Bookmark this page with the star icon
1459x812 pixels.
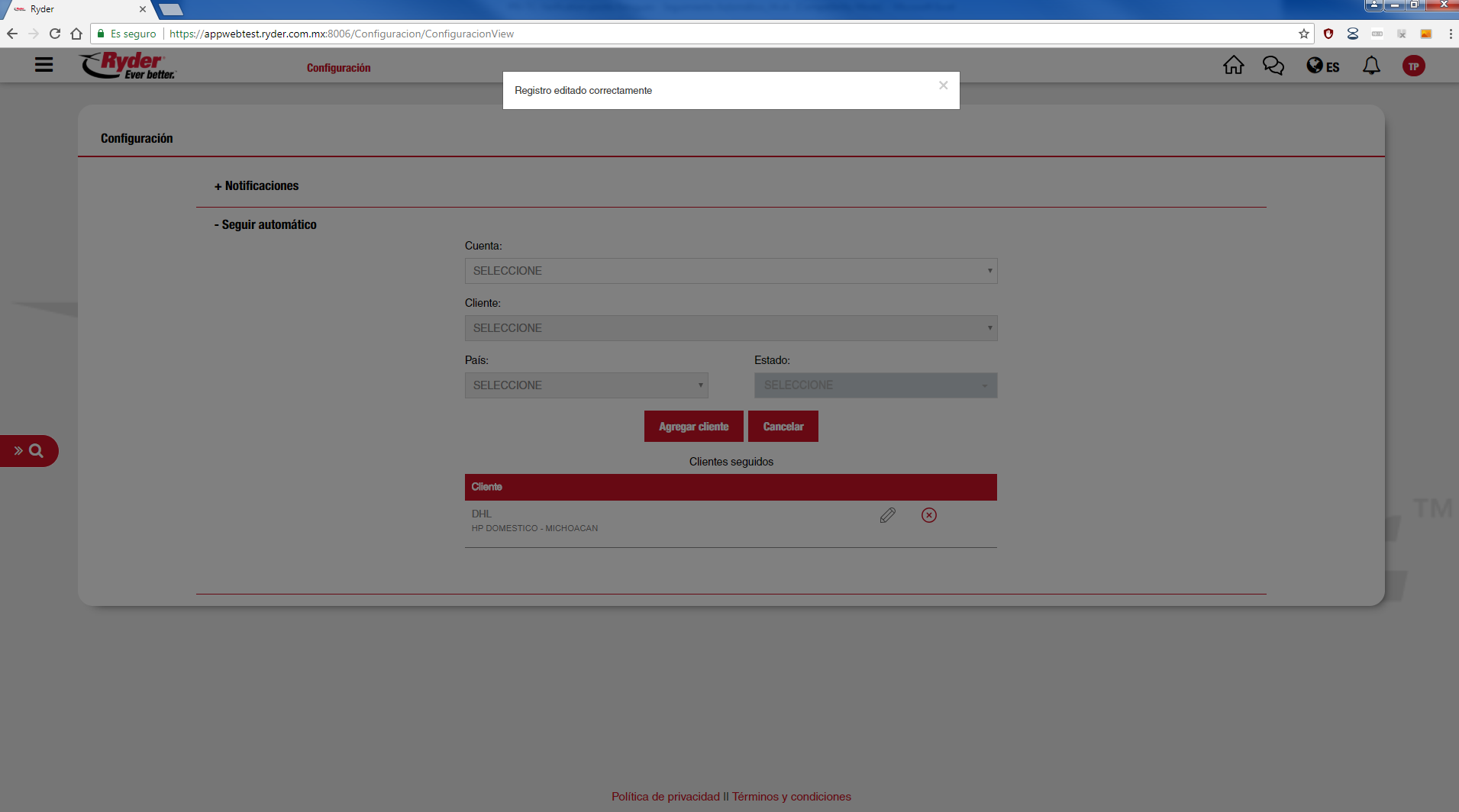point(1303,34)
